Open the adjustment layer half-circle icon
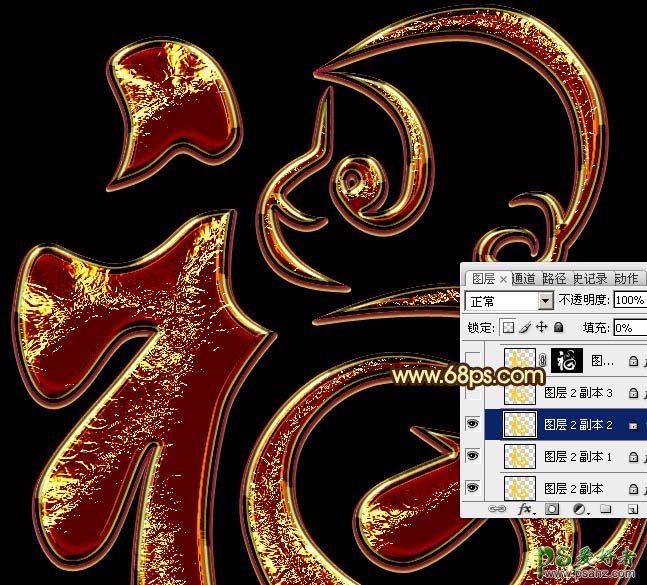The width and height of the screenshot is (647, 585). click(577, 509)
